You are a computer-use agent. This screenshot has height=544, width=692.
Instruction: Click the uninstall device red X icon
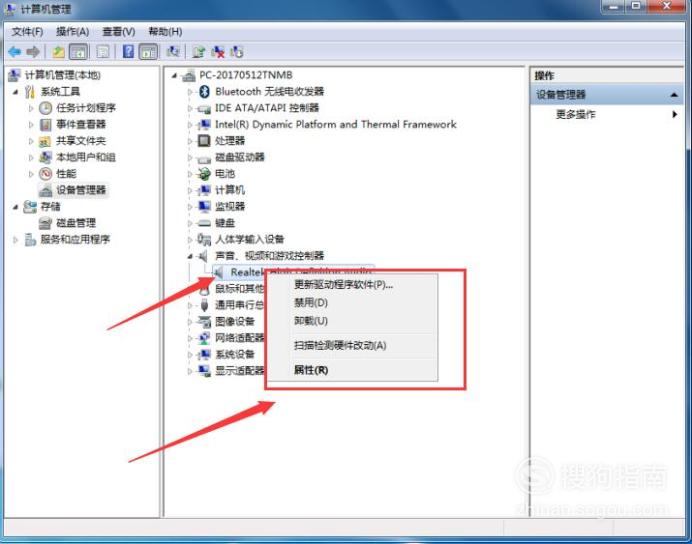pos(218,52)
